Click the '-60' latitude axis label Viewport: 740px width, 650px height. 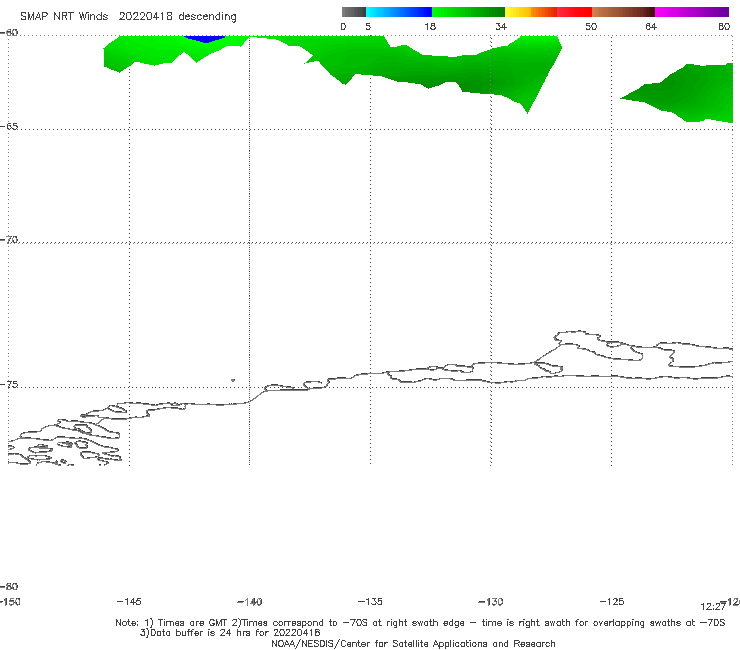coord(9,33)
